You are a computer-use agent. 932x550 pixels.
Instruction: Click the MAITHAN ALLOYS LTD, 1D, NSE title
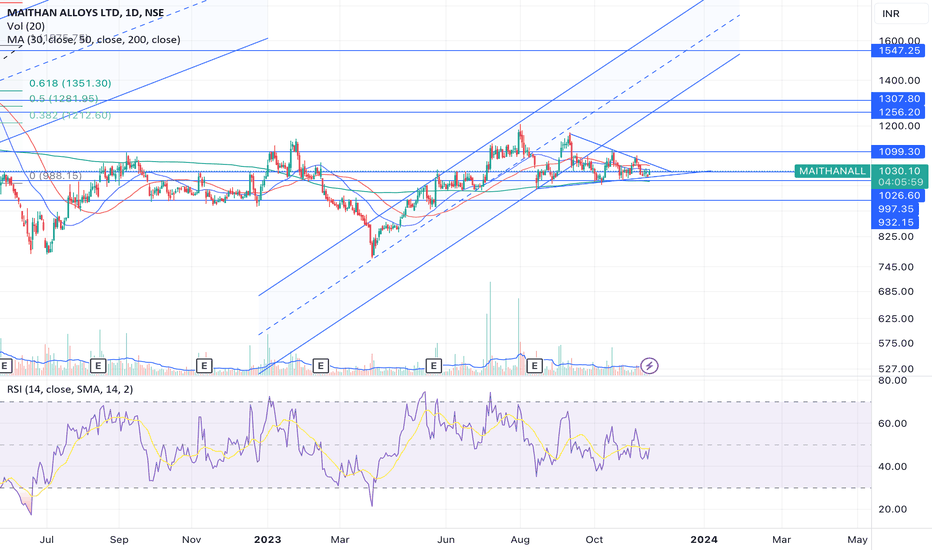(86, 12)
